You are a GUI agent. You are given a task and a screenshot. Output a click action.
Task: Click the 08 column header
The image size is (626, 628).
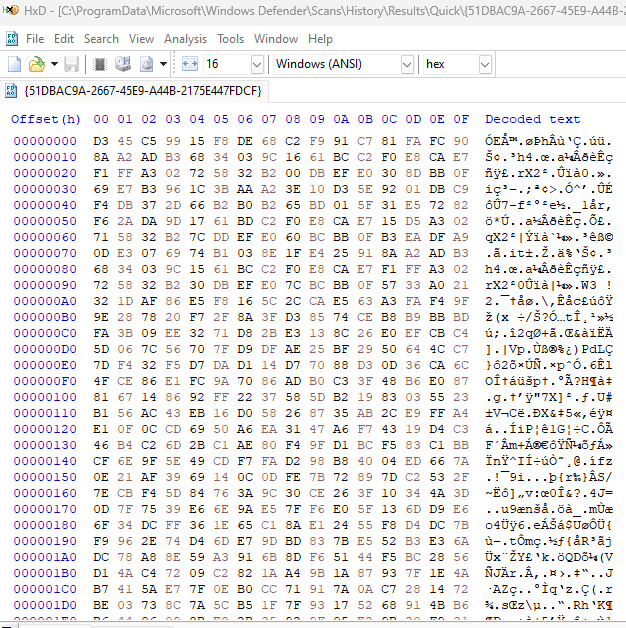293,119
